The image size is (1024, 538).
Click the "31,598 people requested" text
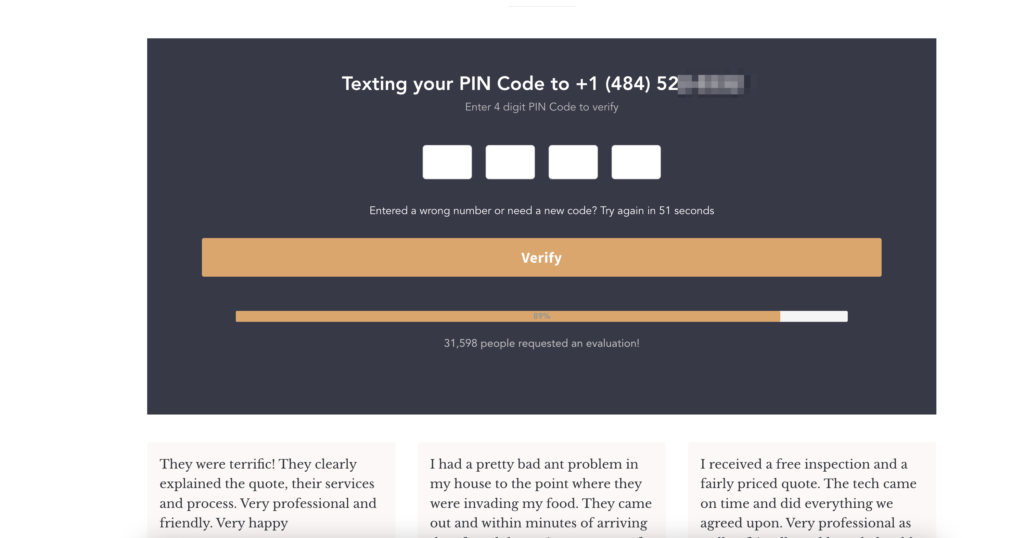pos(541,343)
